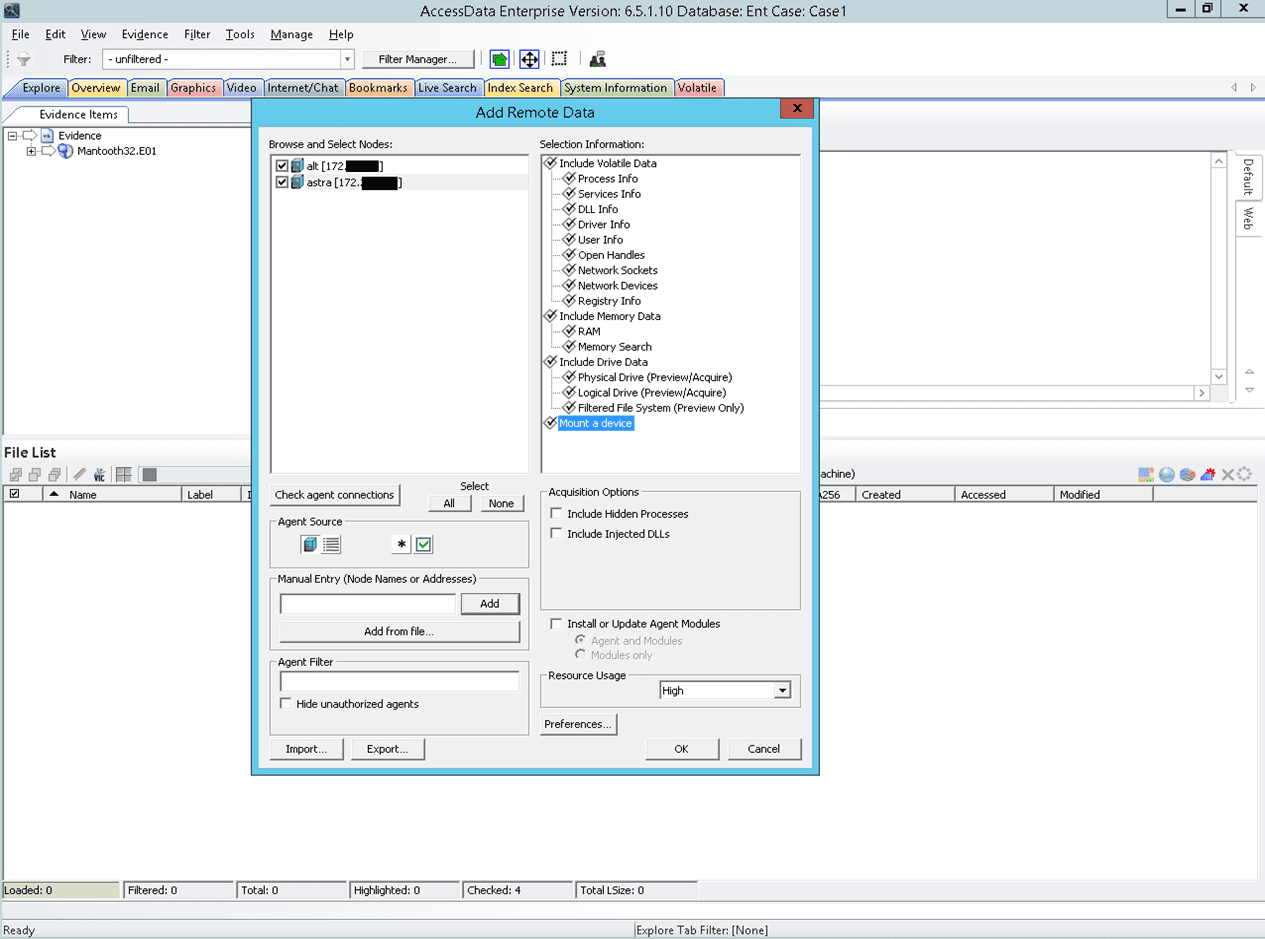Image resolution: width=1265 pixels, height=939 pixels.
Task: Confirm with the OK button
Action: pyautogui.click(x=681, y=749)
